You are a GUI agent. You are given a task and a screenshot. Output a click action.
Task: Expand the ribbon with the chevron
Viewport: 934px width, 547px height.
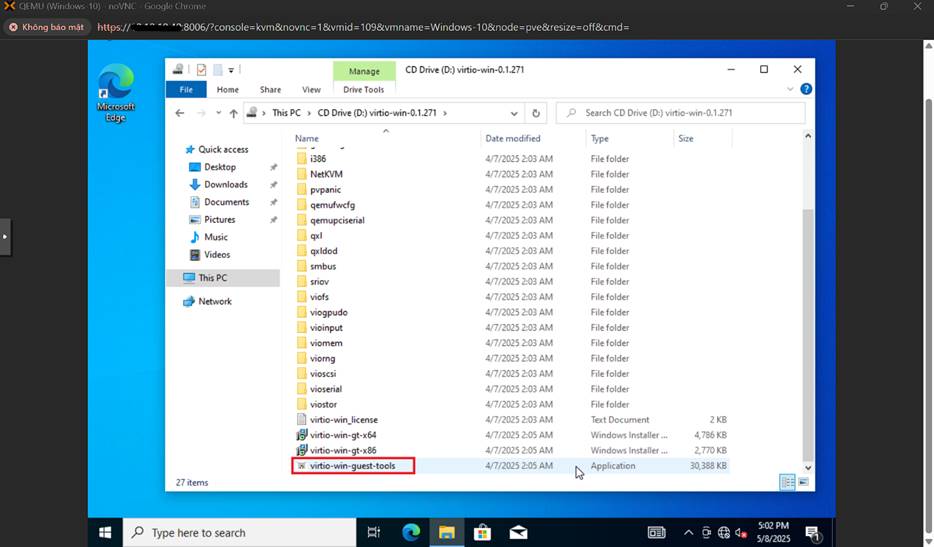click(x=789, y=89)
